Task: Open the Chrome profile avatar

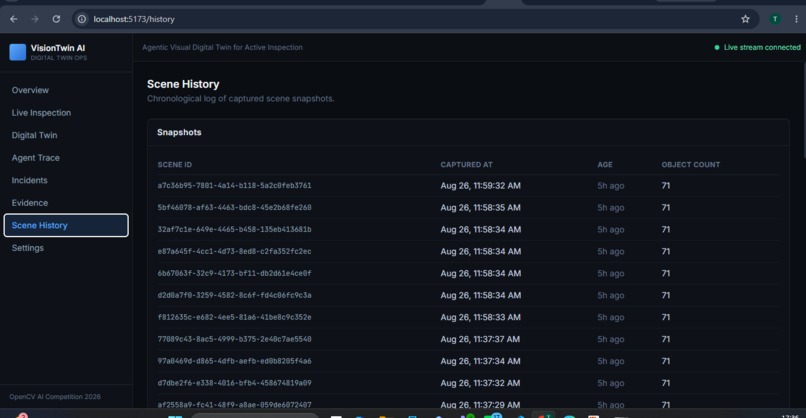Action: (x=775, y=19)
